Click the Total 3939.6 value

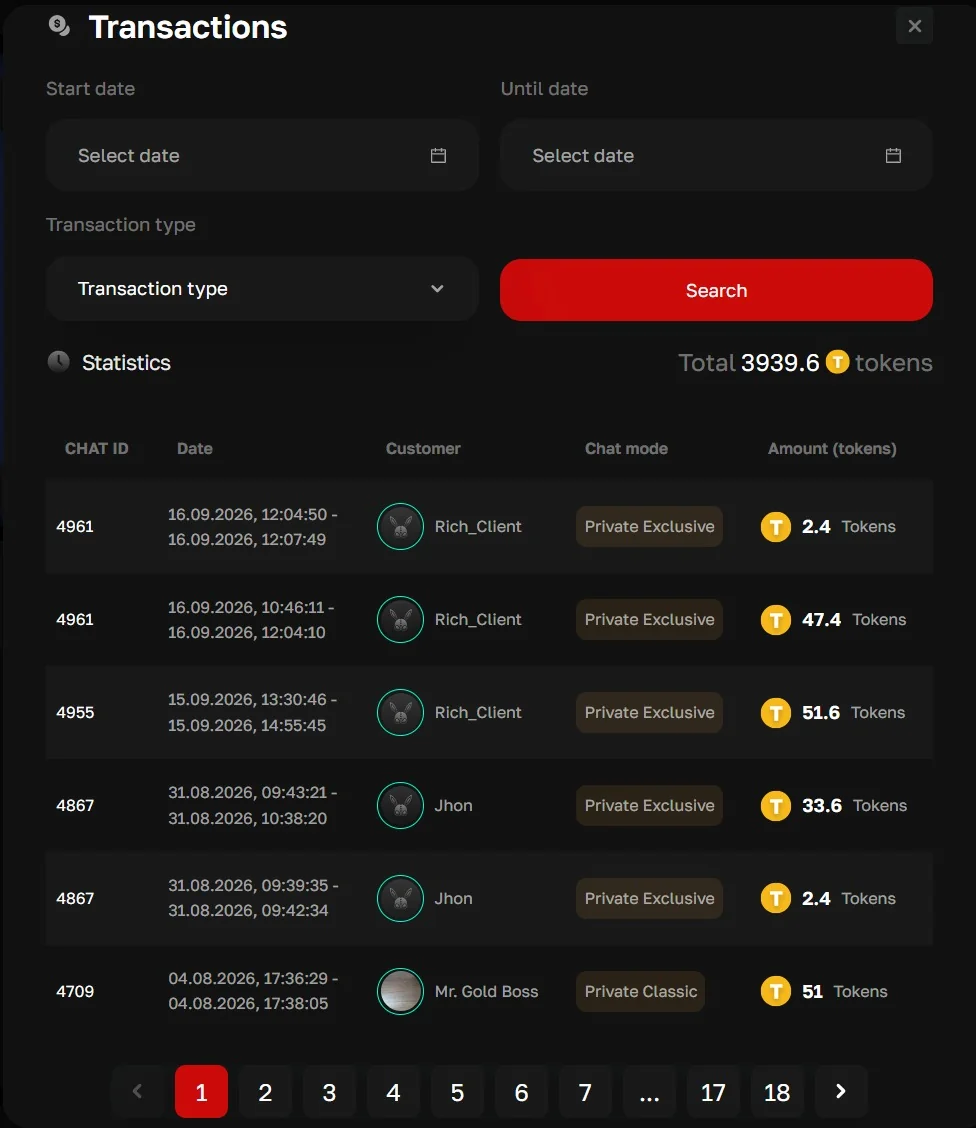click(780, 363)
